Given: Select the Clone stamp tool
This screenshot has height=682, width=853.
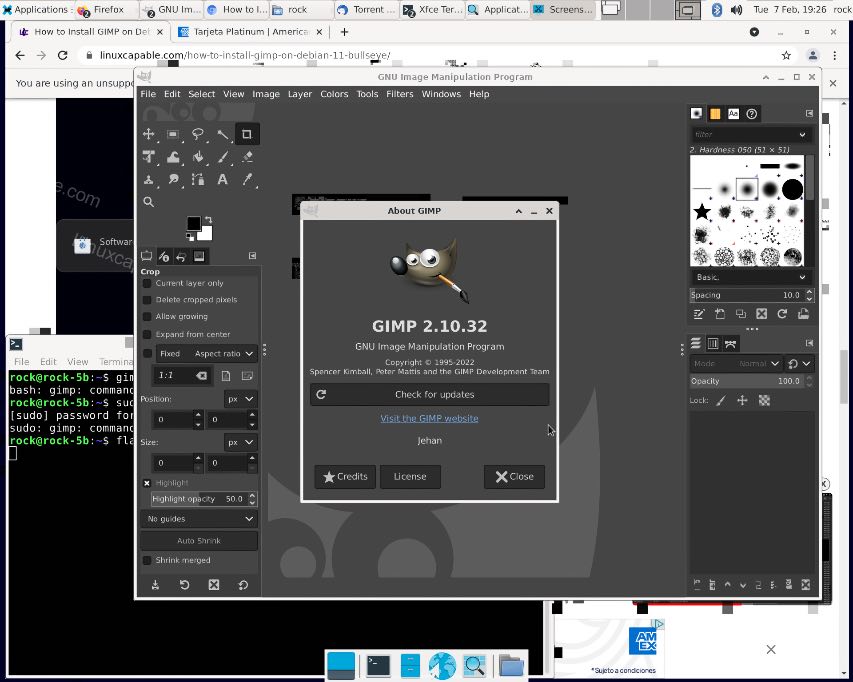Looking at the screenshot, I should click(149, 179).
